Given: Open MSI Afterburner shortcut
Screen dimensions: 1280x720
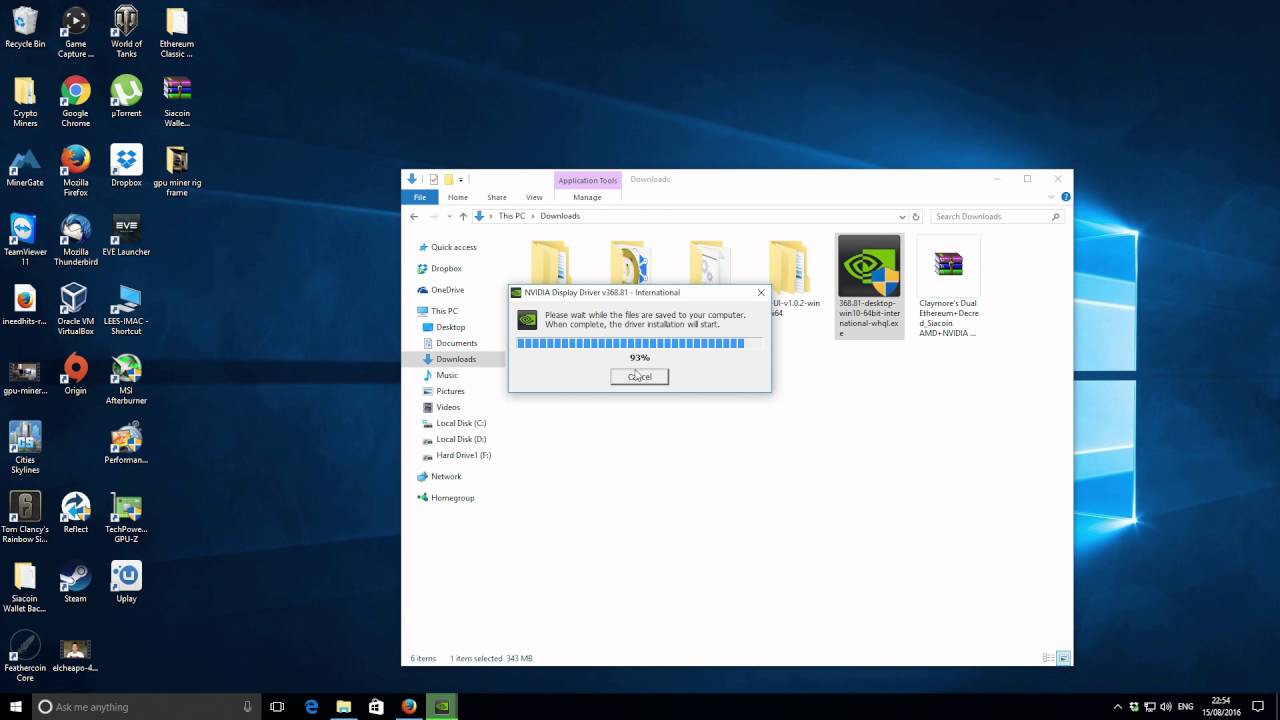Looking at the screenshot, I should click(126, 378).
